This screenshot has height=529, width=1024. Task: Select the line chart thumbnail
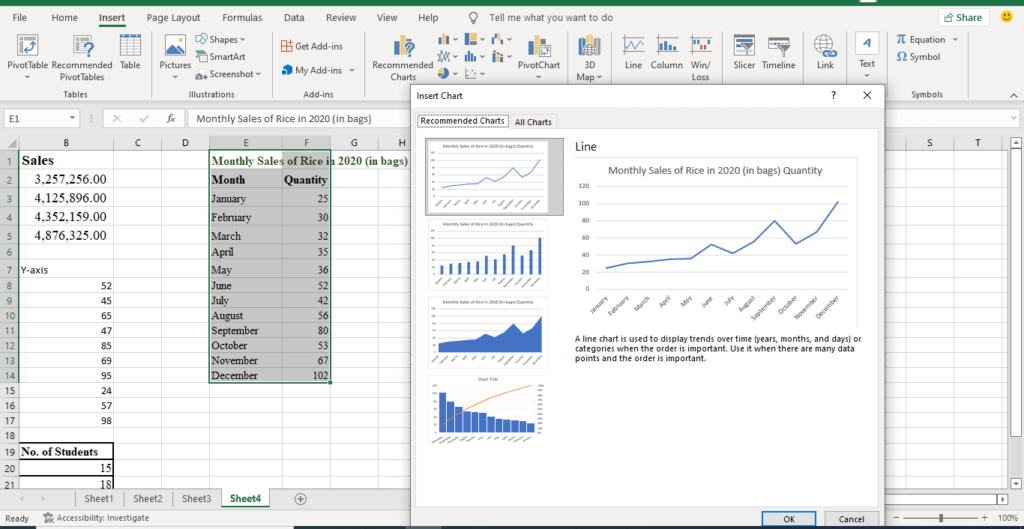click(x=494, y=177)
